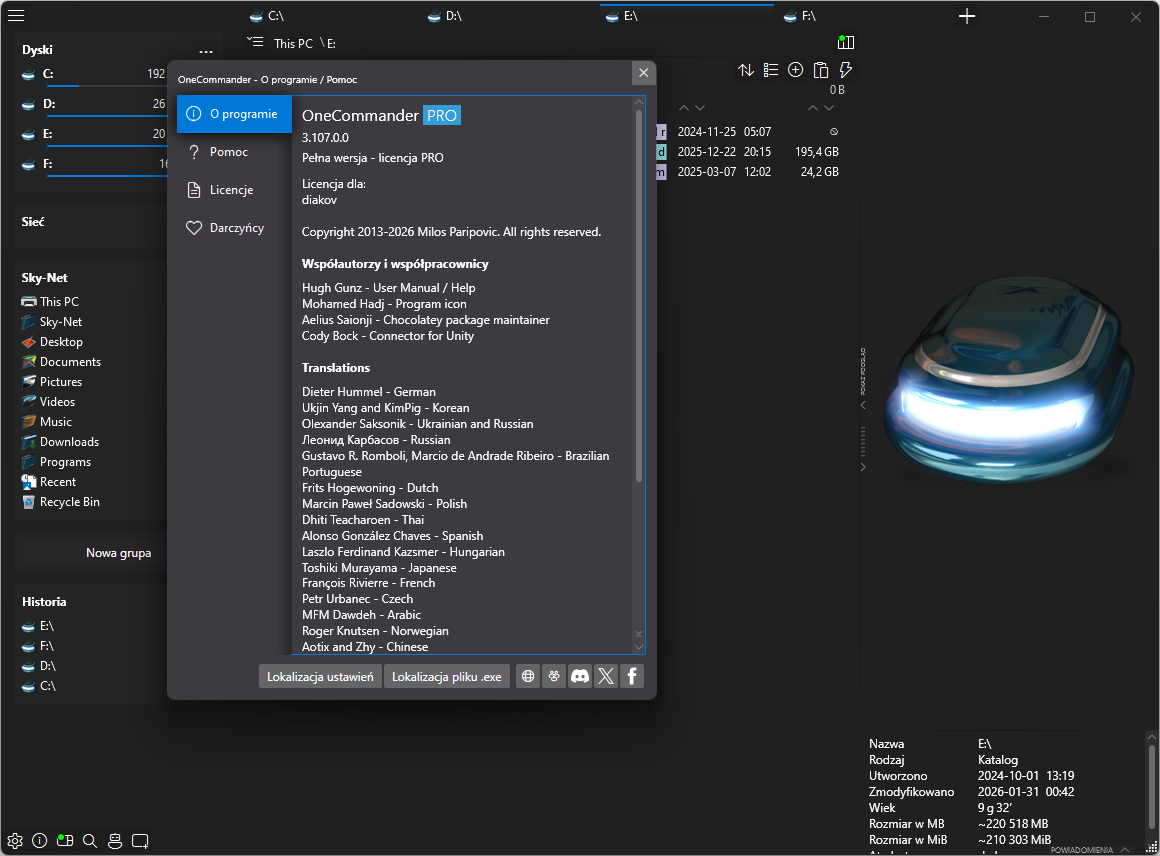1160x856 pixels.
Task: Collapse preview pane with left chevron
Action: 863,405
